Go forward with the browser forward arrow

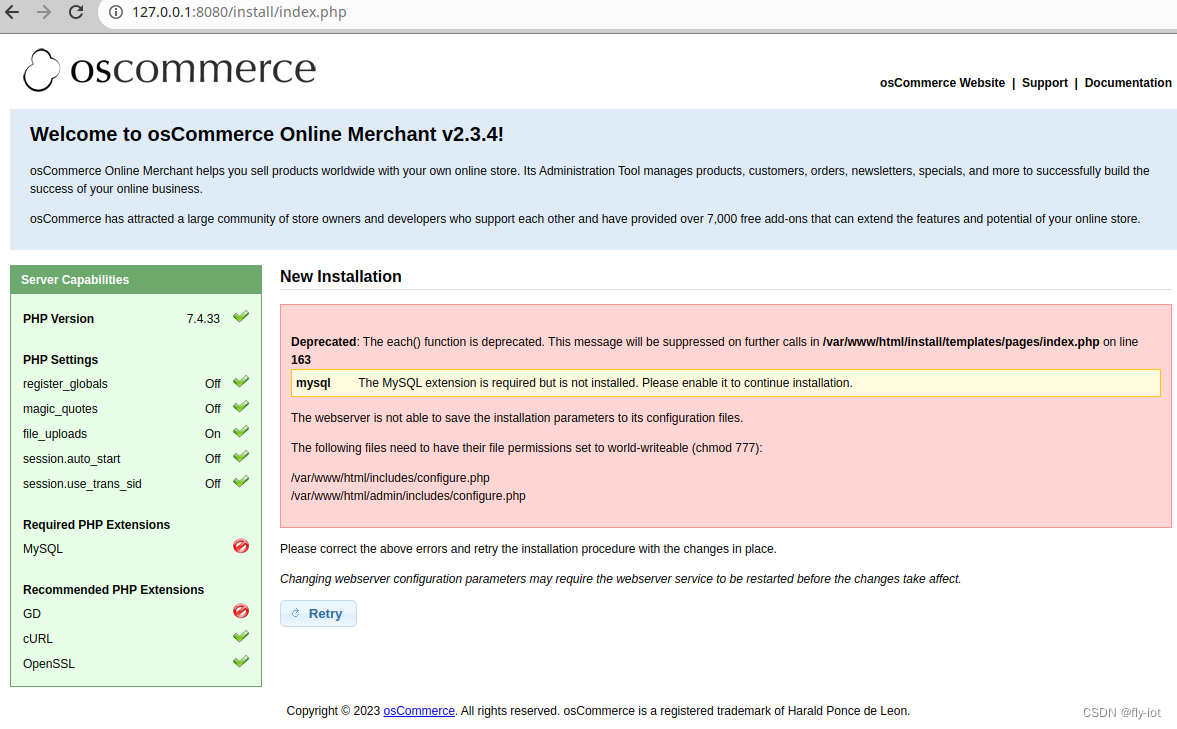pos(44,12)
